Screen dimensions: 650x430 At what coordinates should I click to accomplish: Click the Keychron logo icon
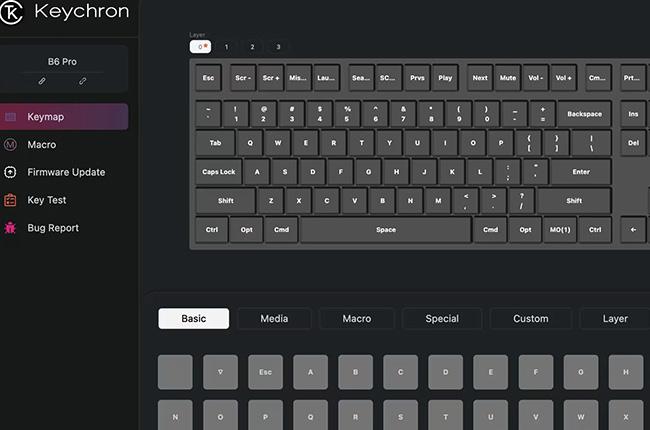11,12
